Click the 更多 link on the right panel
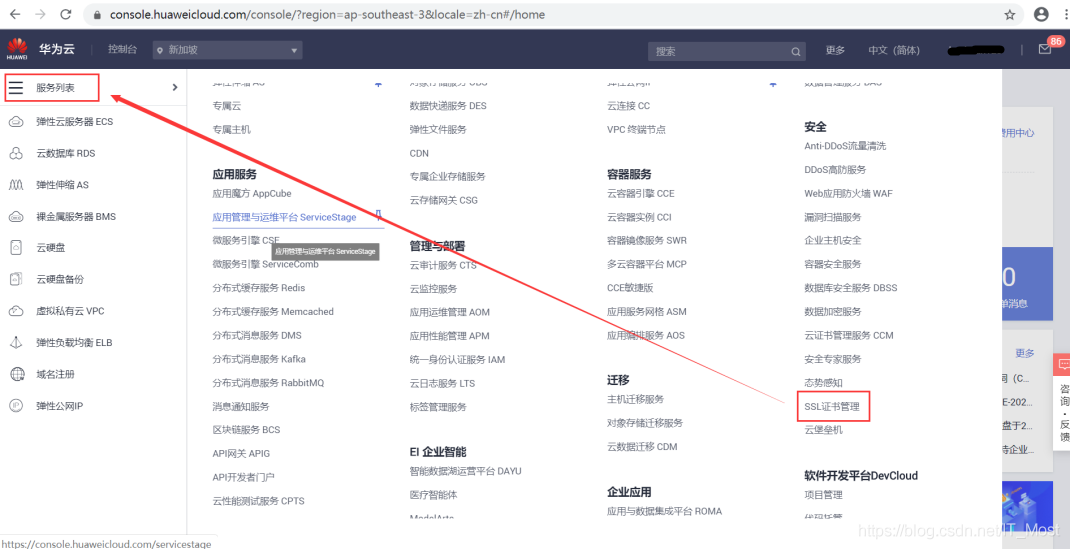 (1024, 353)
